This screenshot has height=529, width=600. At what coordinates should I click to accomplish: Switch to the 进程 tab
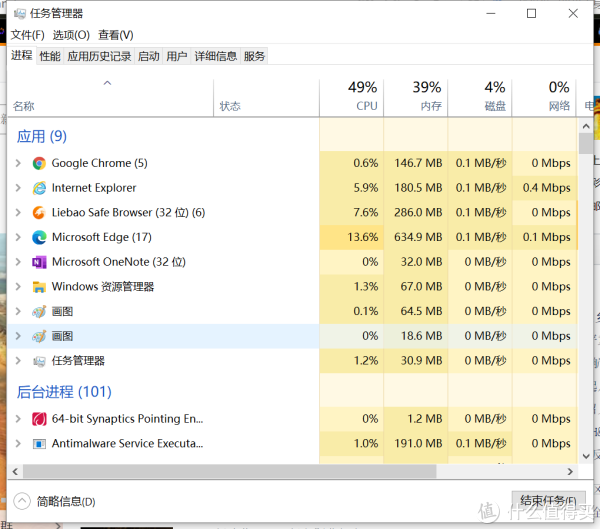(x=21, y=56)
